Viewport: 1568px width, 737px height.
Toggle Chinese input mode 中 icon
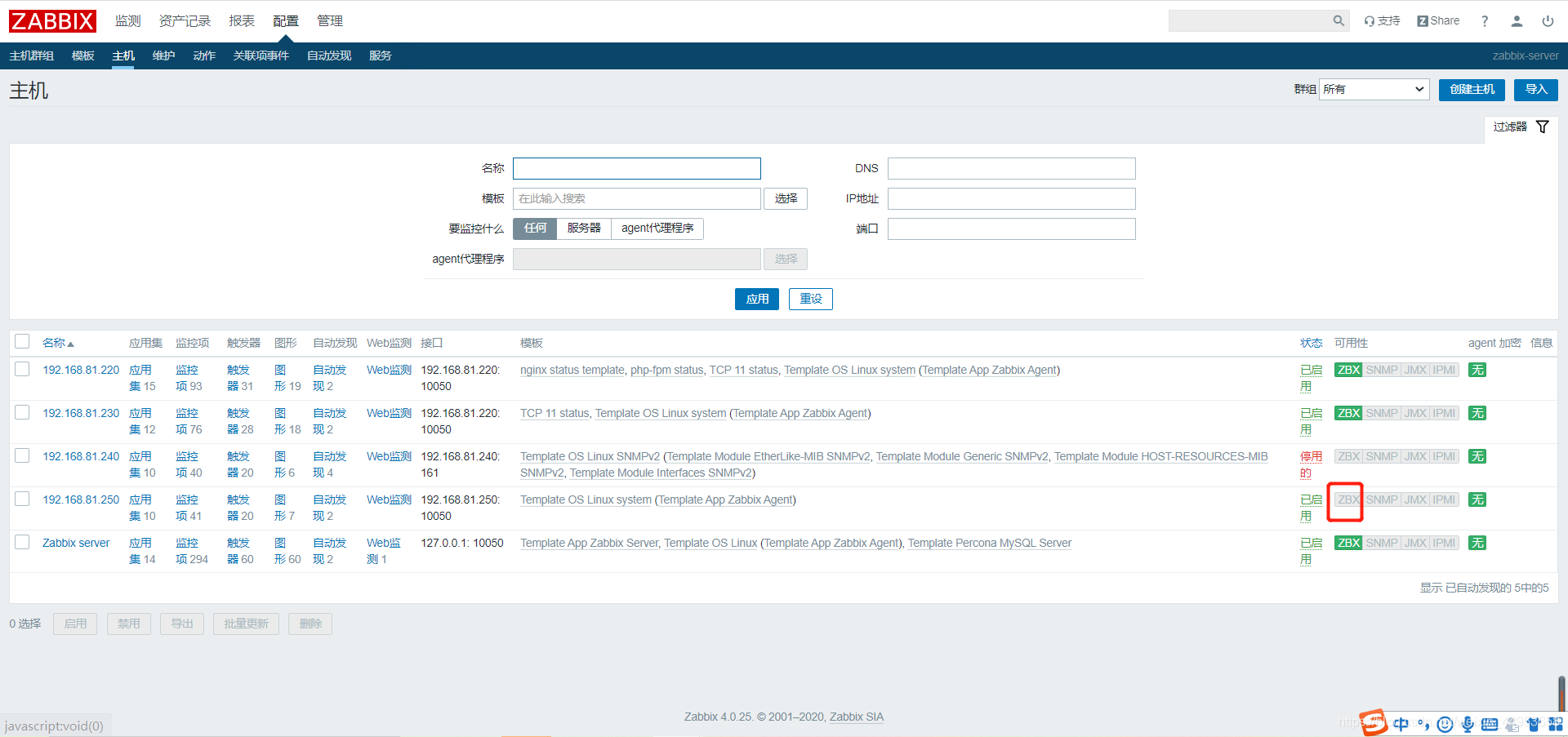[1401, 724]
